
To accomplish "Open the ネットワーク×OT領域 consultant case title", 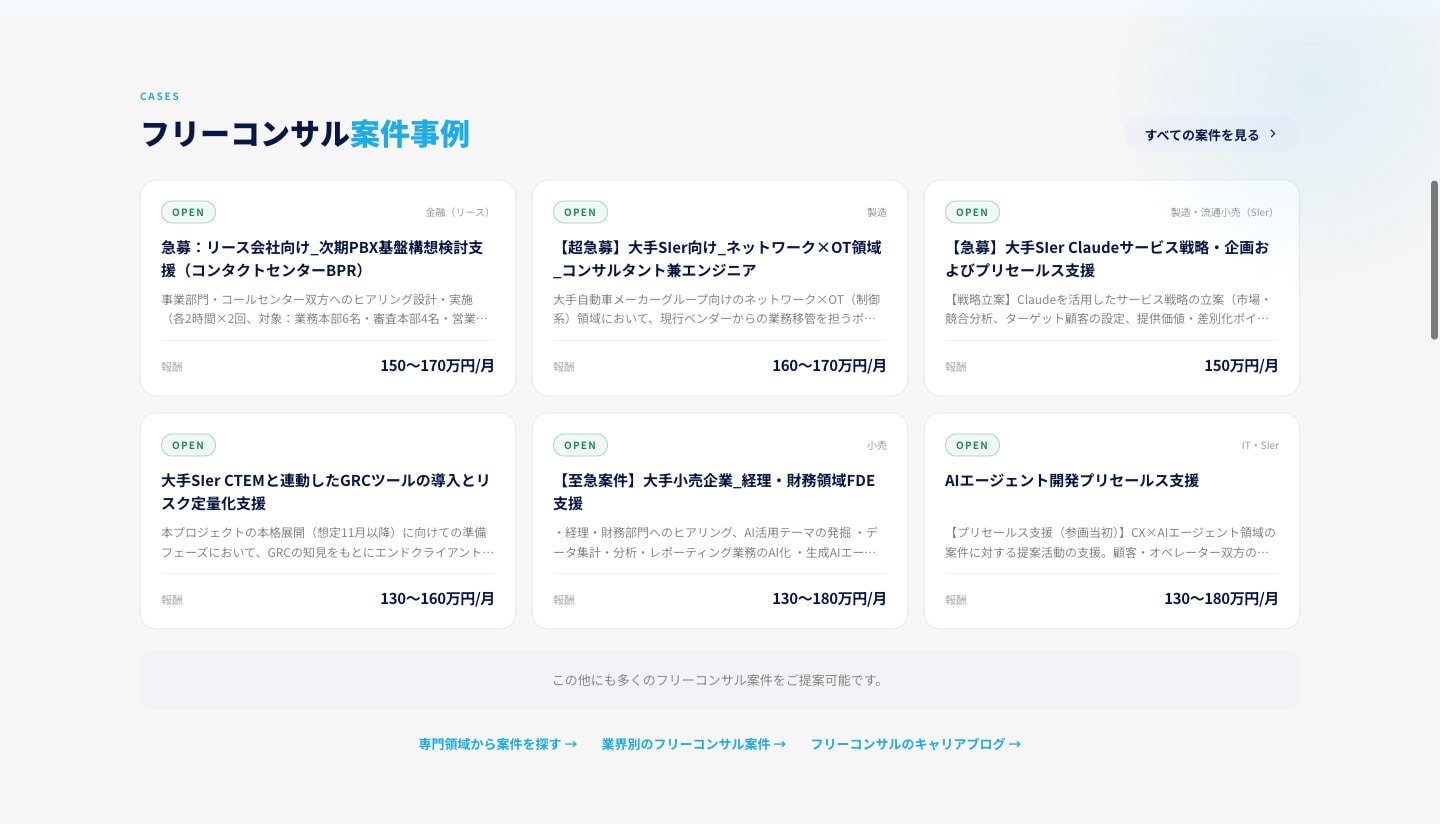I will (717, 258).
